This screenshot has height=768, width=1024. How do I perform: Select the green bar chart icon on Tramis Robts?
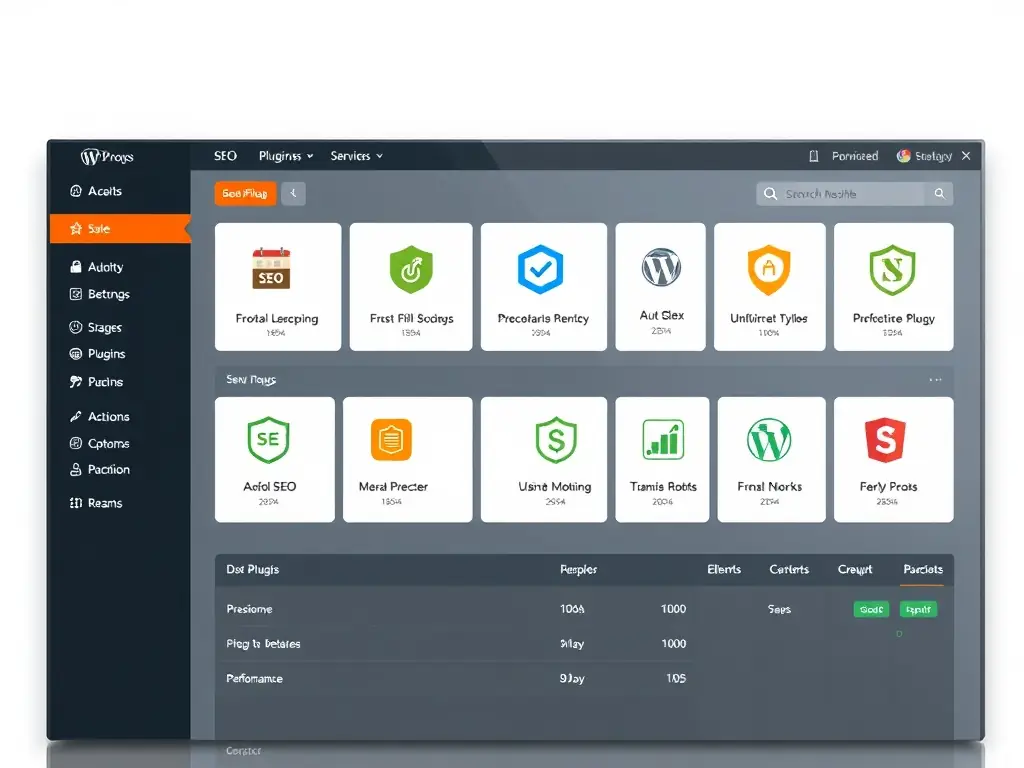(x=661, y=438)
